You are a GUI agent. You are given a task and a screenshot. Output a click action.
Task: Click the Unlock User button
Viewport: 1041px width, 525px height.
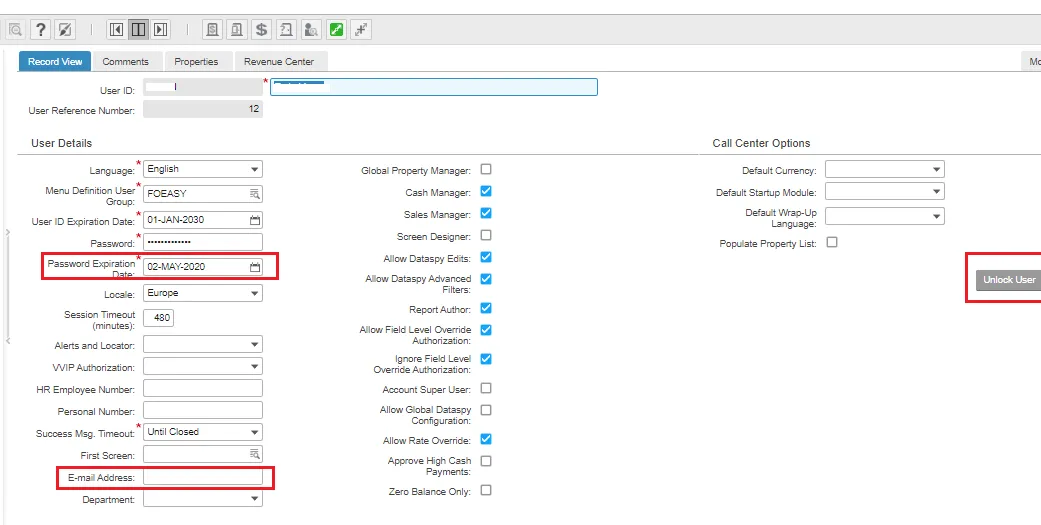(x=1008, y=279)
